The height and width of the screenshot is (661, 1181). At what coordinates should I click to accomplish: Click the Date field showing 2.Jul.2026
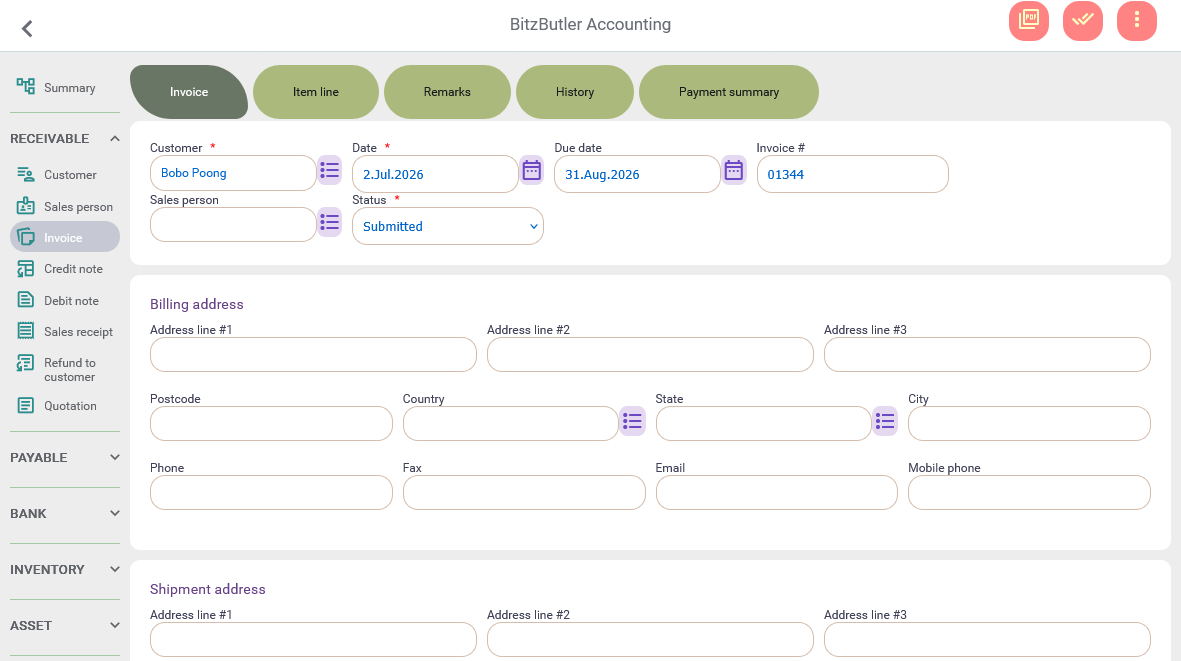435,174
